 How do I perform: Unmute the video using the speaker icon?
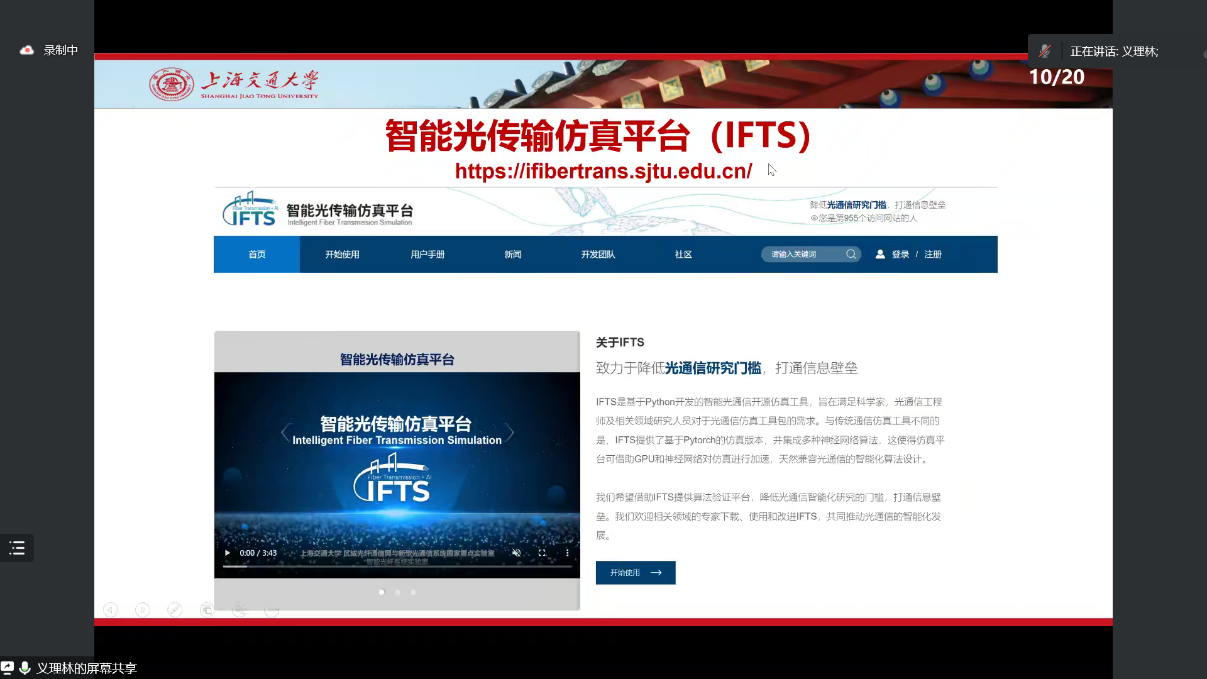(516, 553)
